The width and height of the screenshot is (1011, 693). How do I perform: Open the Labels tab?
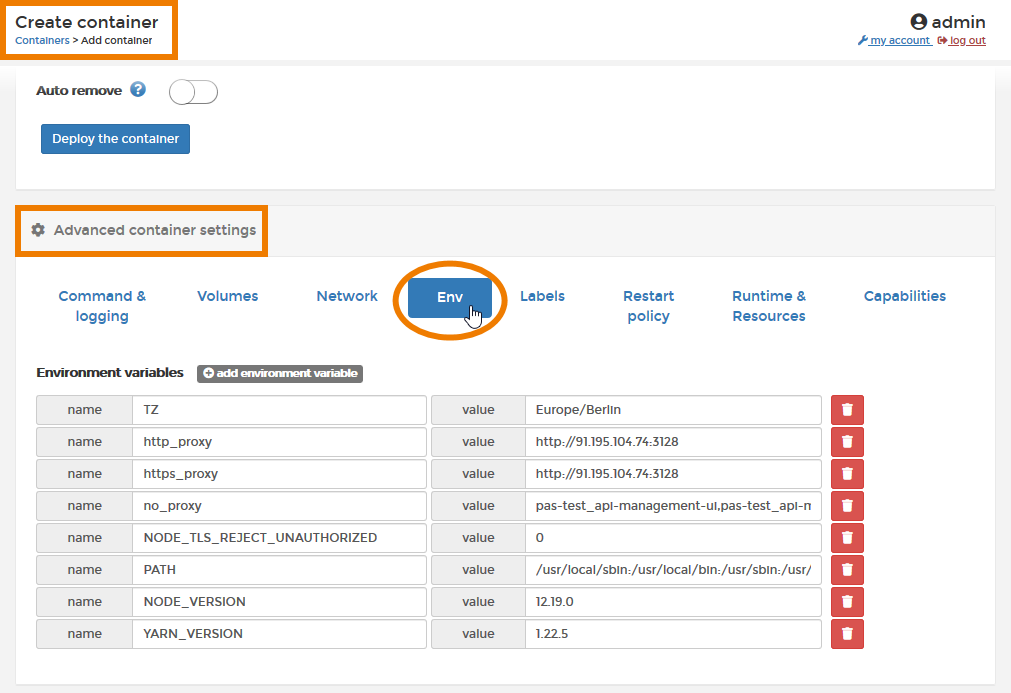coord(542,296)
